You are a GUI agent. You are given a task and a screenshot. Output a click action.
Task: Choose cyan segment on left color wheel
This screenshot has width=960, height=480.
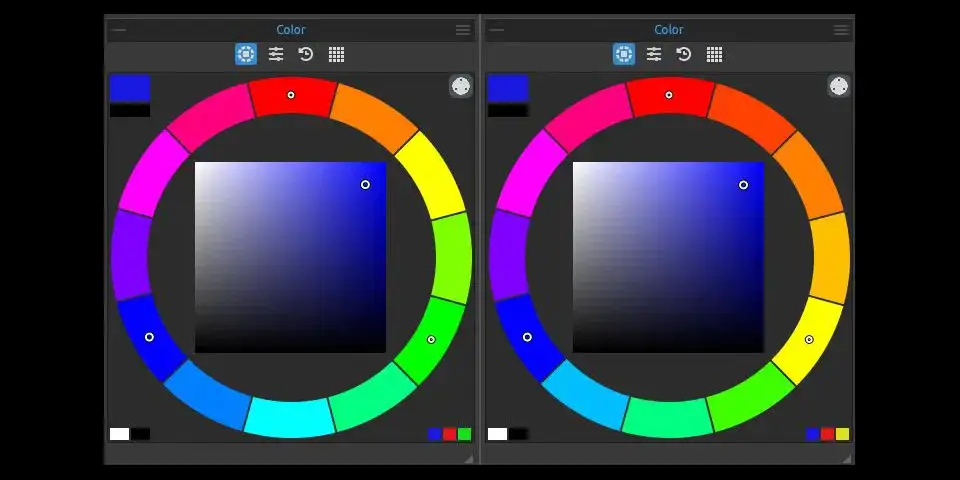[290, 417]
